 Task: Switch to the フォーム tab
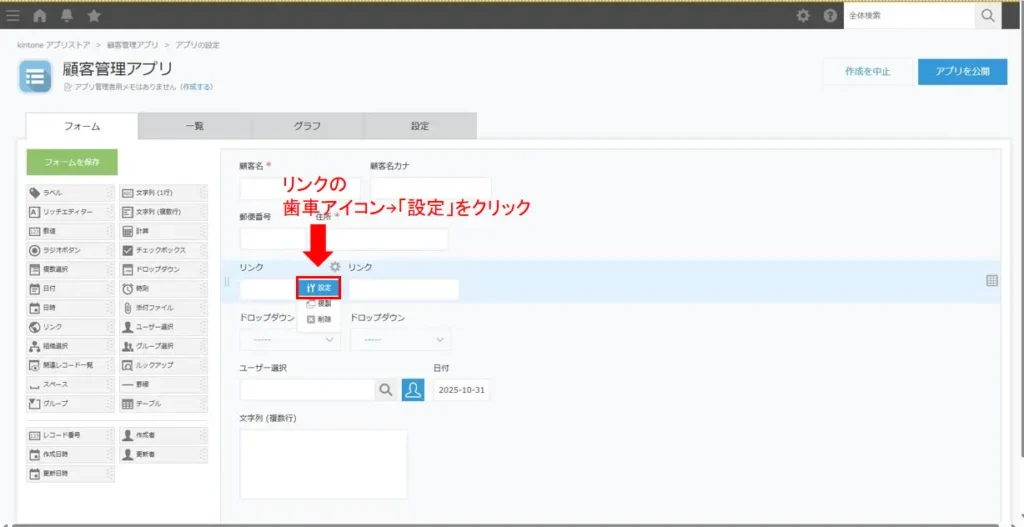(x=82, y=126)
